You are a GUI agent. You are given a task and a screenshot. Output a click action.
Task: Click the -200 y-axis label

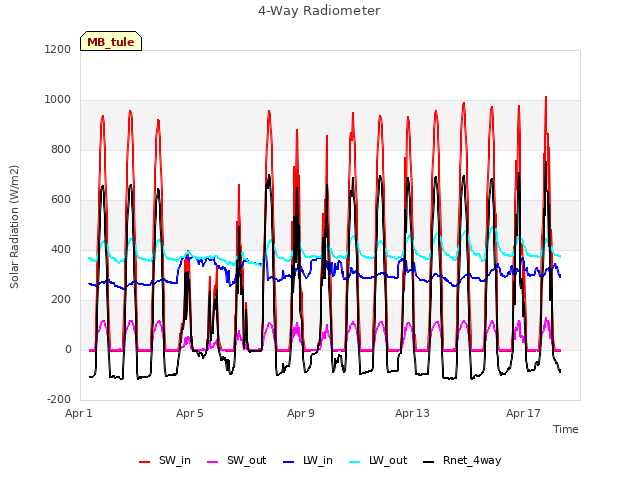pos(59,399)
